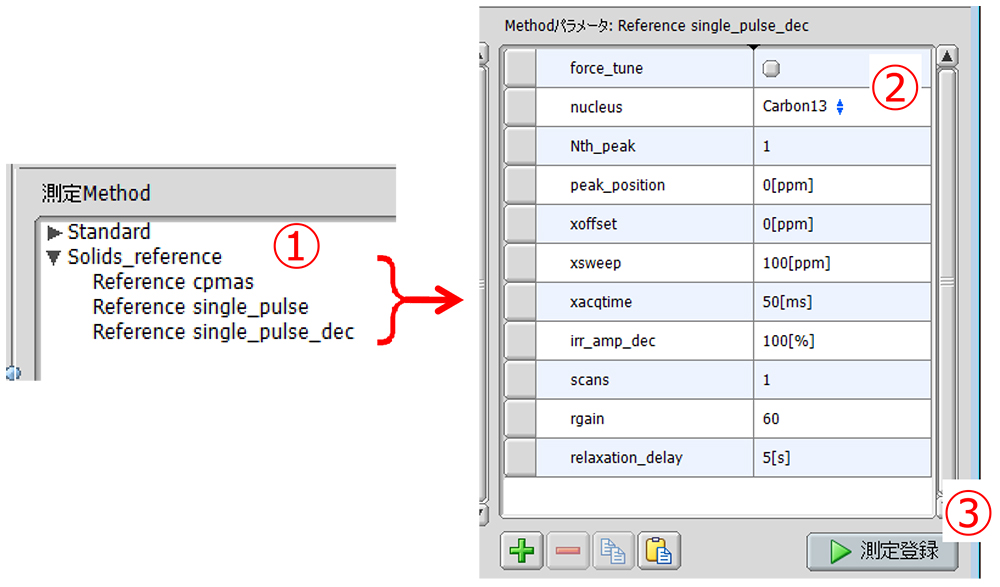The image size is (1000, 587).
Task: Edit the relaxation_delay value field
Action: (x=840, y=458)
